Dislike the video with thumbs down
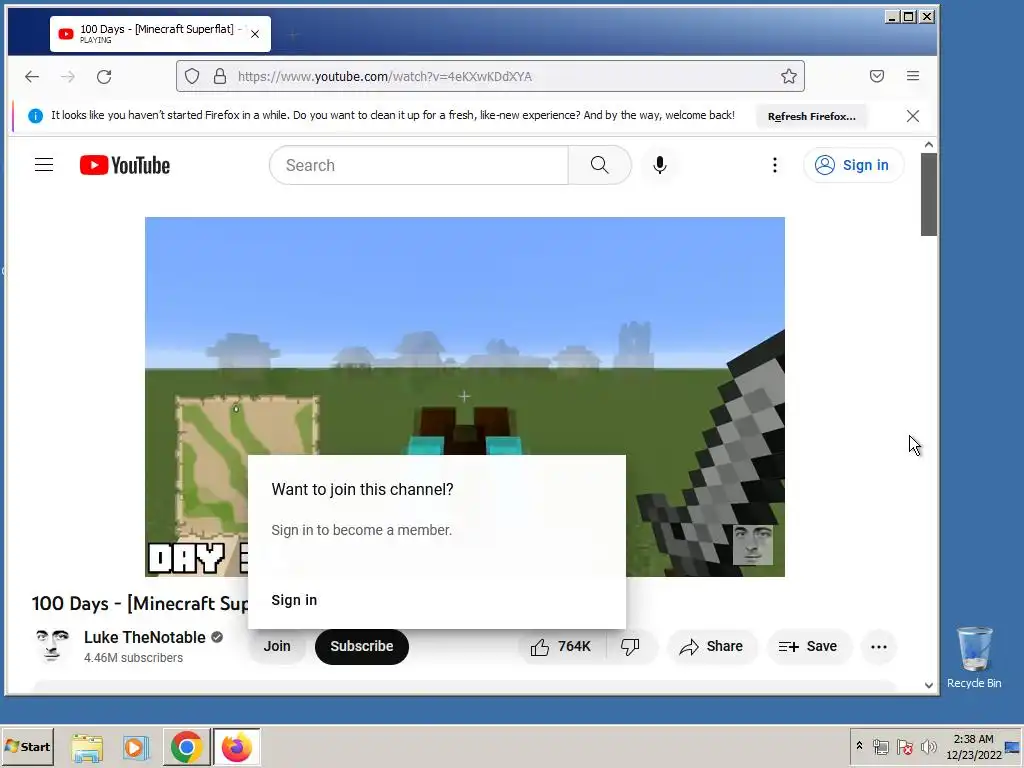 [x=630, y=647]
